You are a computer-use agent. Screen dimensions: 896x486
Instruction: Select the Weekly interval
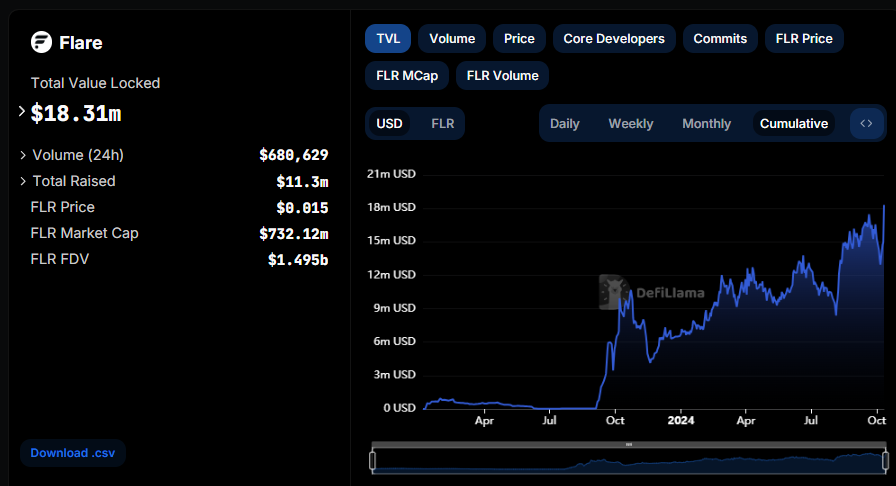click(631, 124)
